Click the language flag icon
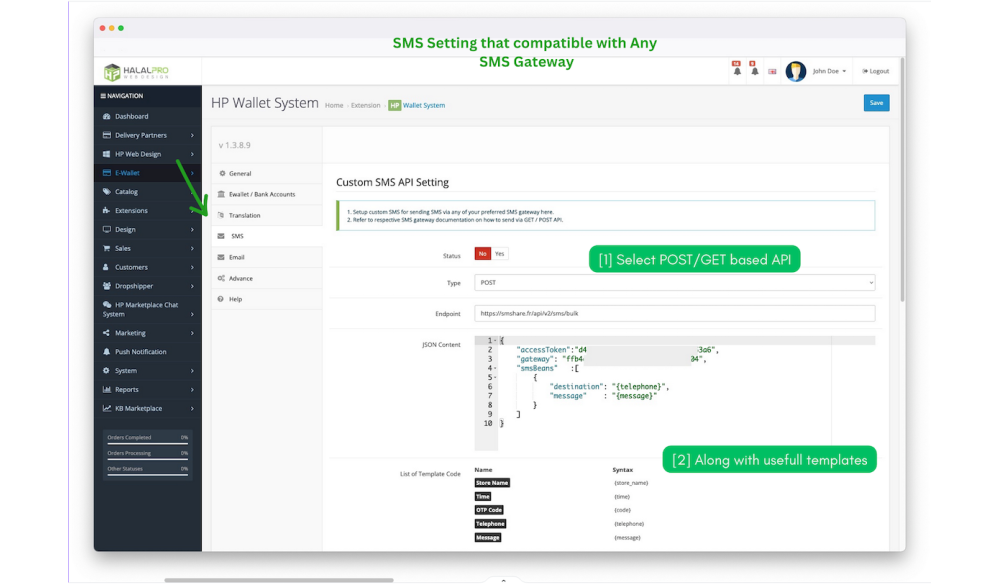The width and height of the screenshot is (1000, 585). tap(772, 72)
